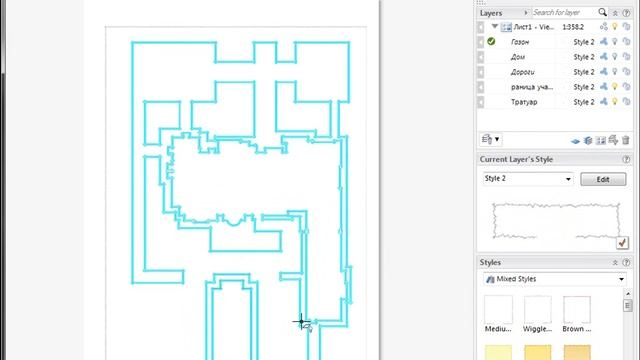The width and height of the screenshot is (640, 360).
Task: Click the Styles list scrollbar thumb
Action: tap(628, 305)
